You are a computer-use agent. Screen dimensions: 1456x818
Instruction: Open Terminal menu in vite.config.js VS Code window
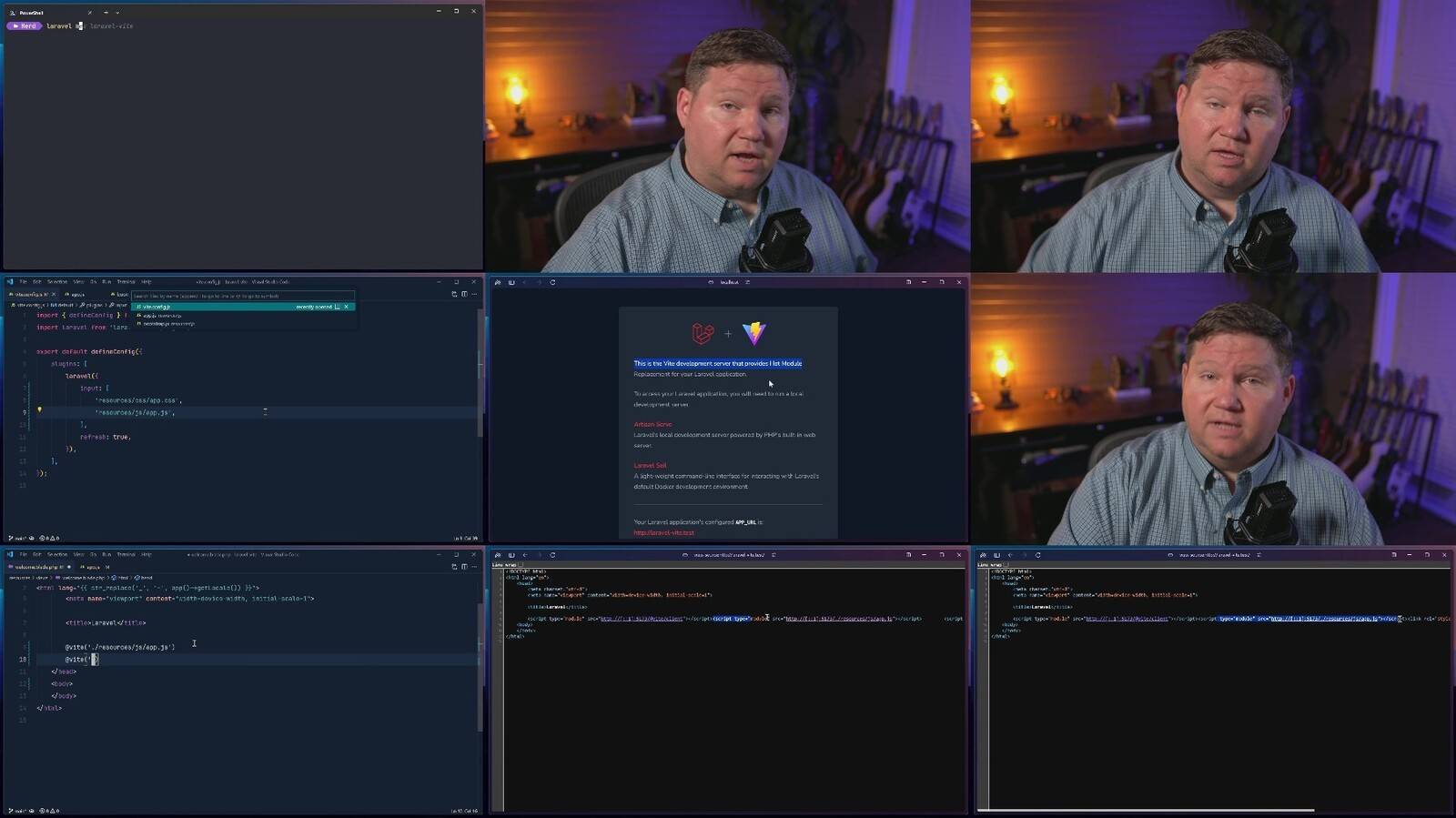[x=126, y=282]
